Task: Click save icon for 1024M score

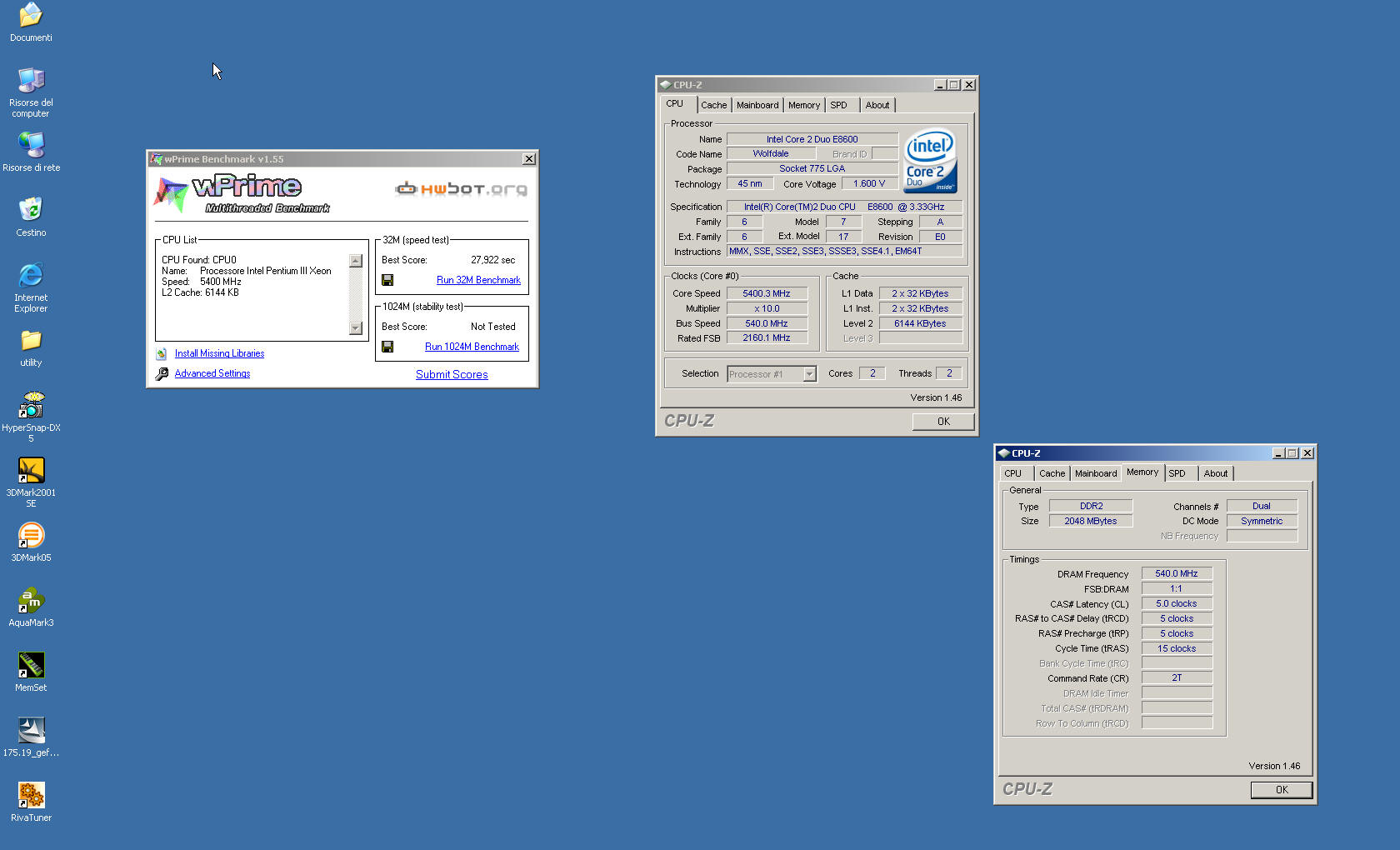Action: click(387, 347)
